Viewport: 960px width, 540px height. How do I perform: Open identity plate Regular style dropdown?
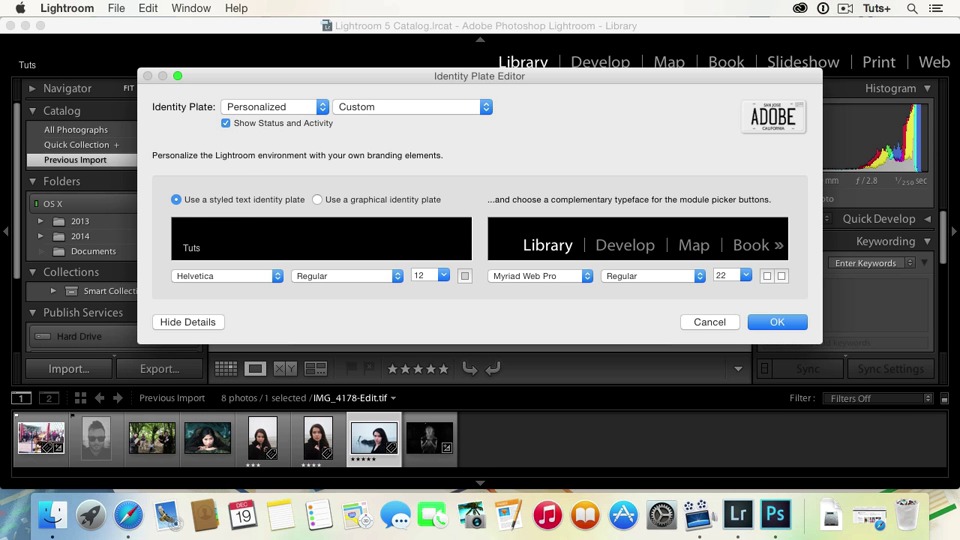(x=347, y=276)
